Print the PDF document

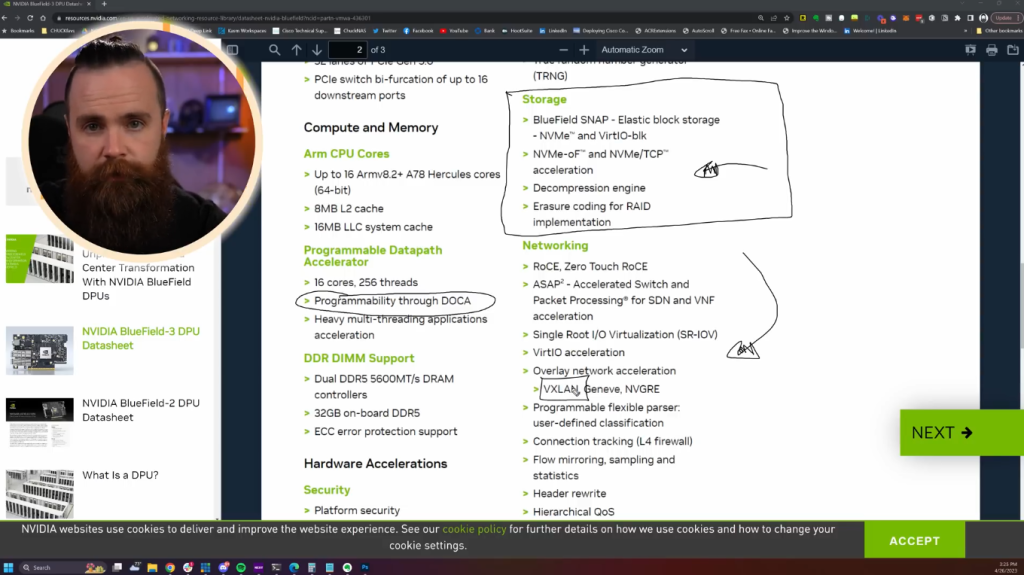[991, 50]
